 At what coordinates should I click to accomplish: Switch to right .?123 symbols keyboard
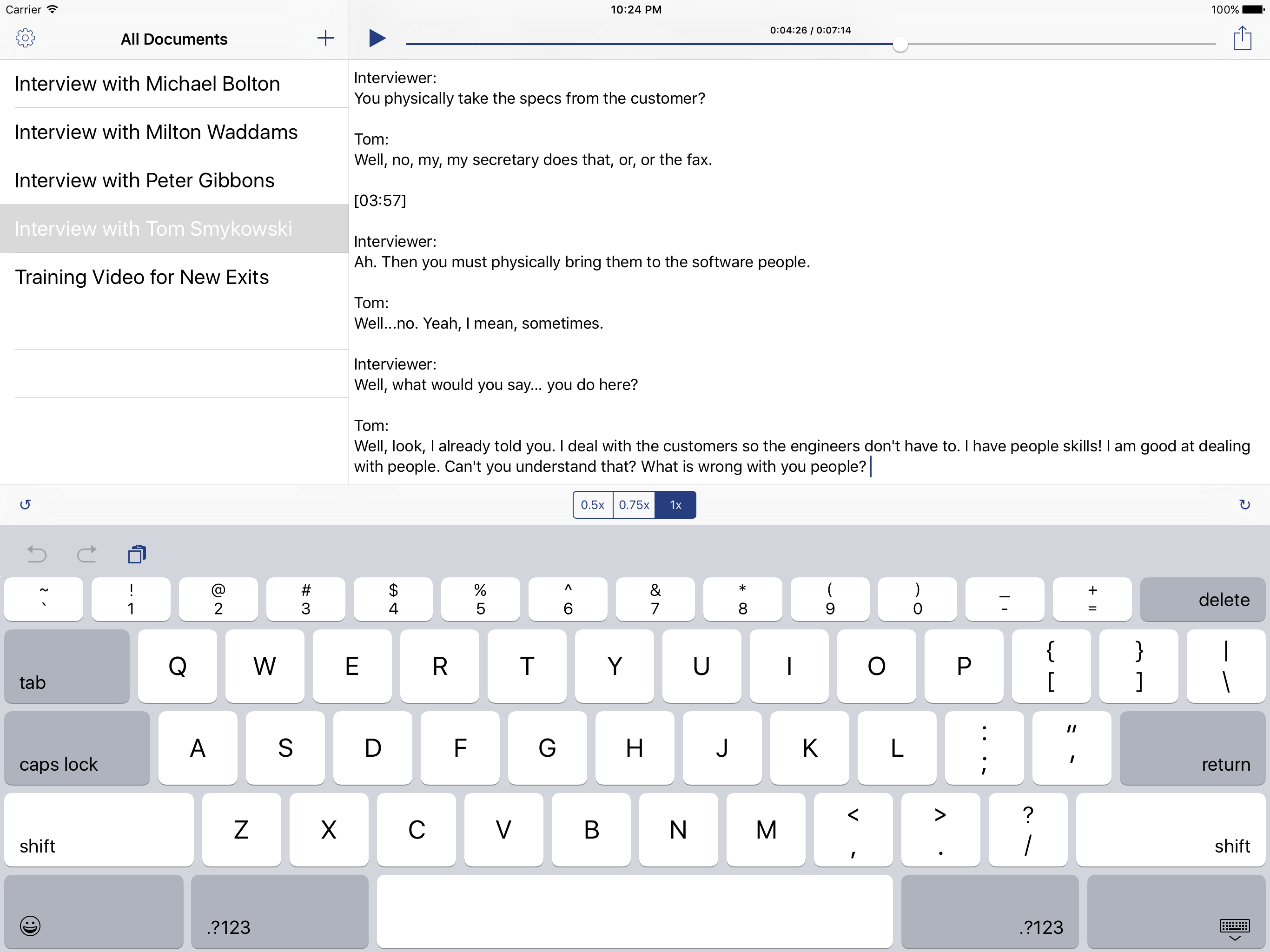(x=990, y=912)
